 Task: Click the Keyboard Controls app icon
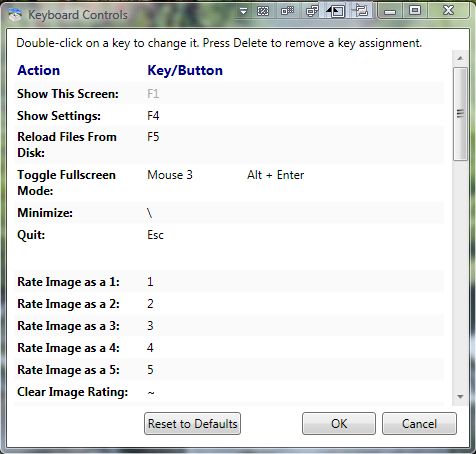[x=15, y=15]
